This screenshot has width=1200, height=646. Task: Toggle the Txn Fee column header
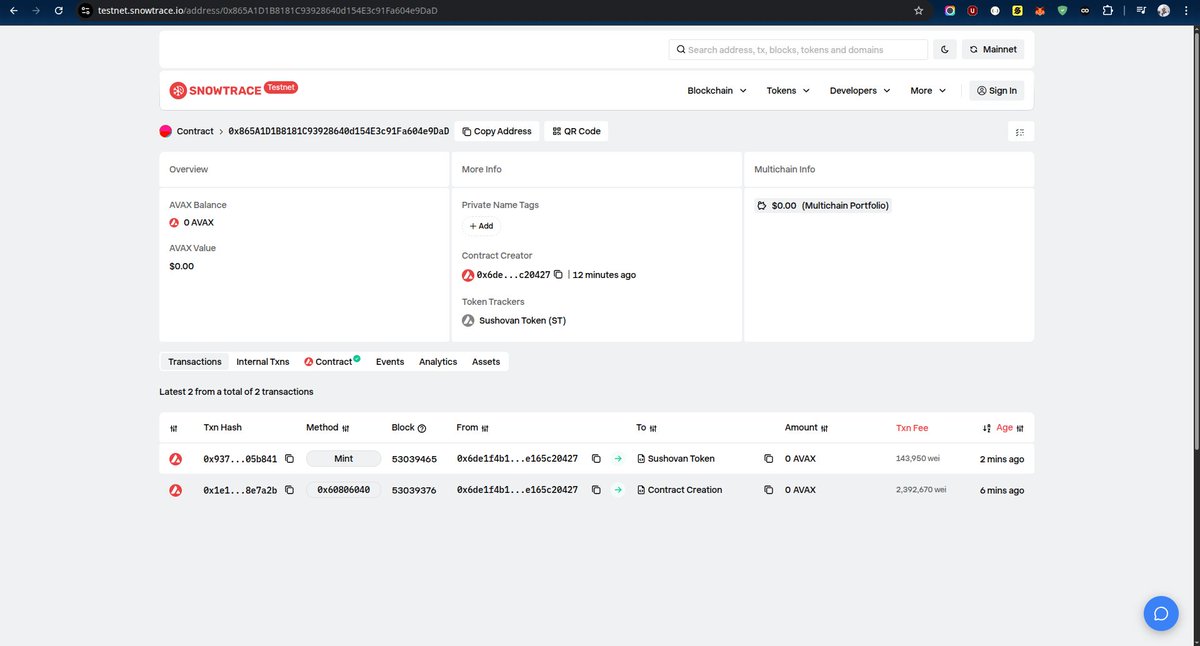[912, 428]
